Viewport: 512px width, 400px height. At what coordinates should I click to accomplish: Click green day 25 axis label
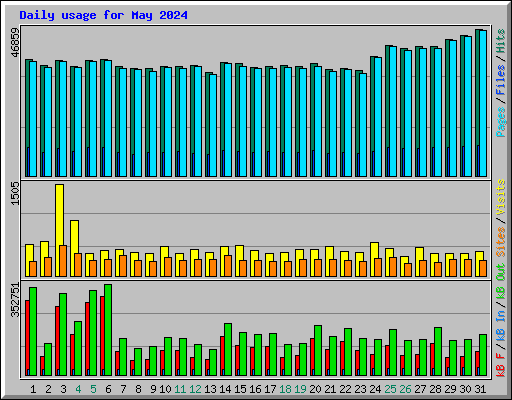click(390, 389)
